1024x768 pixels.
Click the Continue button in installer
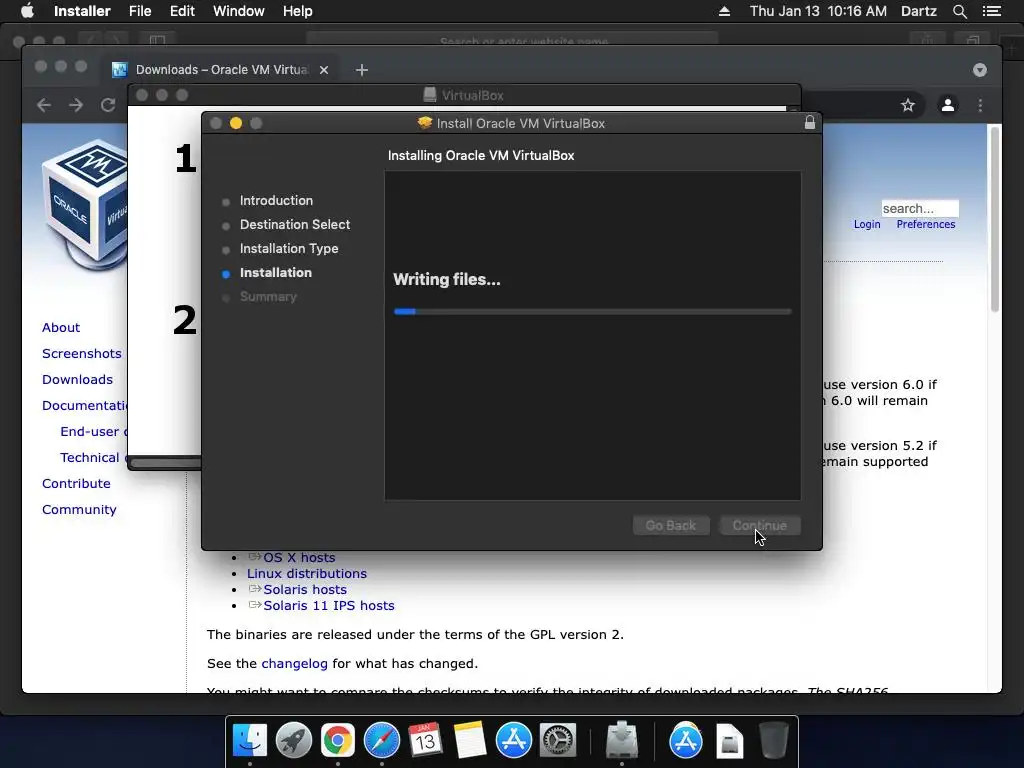(x=760, y=526)
